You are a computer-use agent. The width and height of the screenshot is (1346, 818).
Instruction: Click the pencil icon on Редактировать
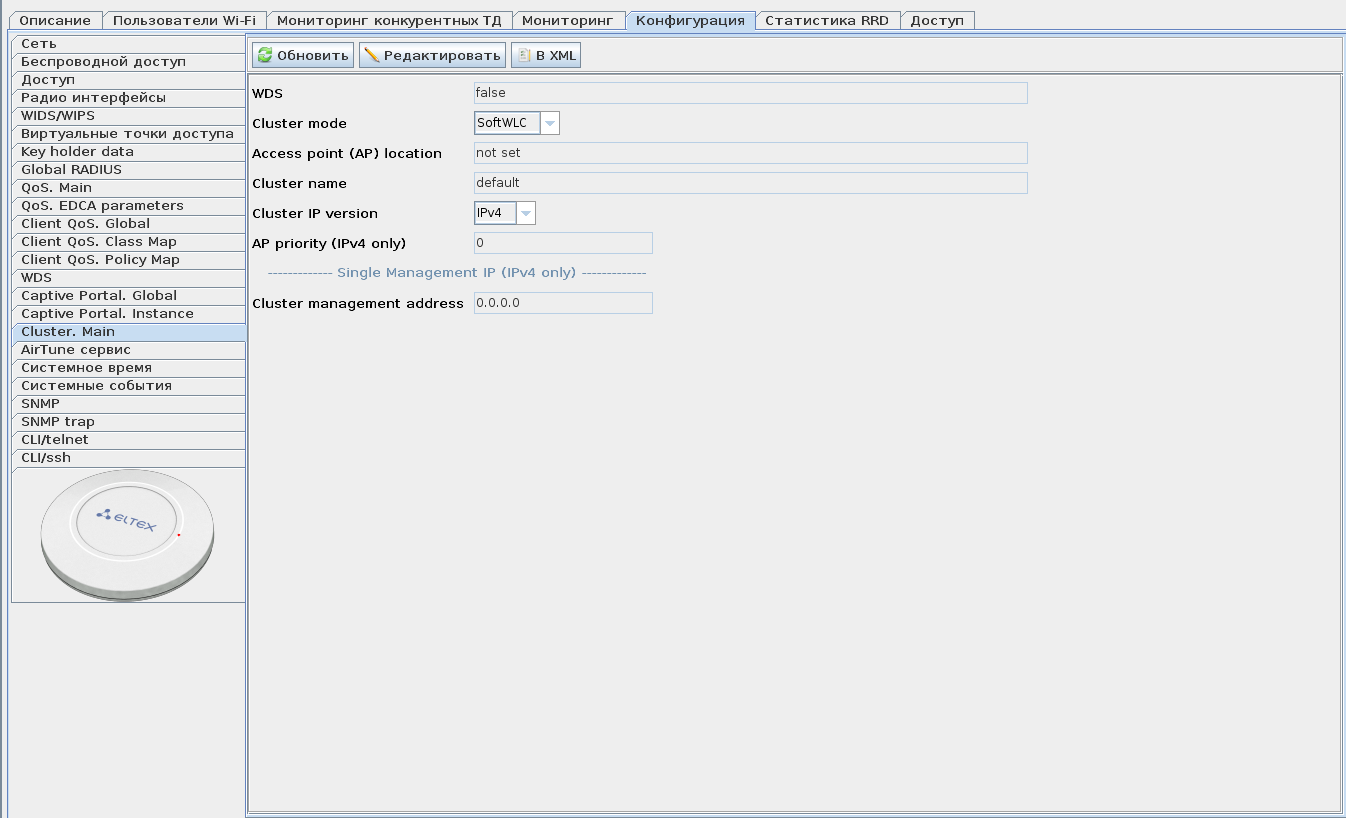[x=372, y=56]
